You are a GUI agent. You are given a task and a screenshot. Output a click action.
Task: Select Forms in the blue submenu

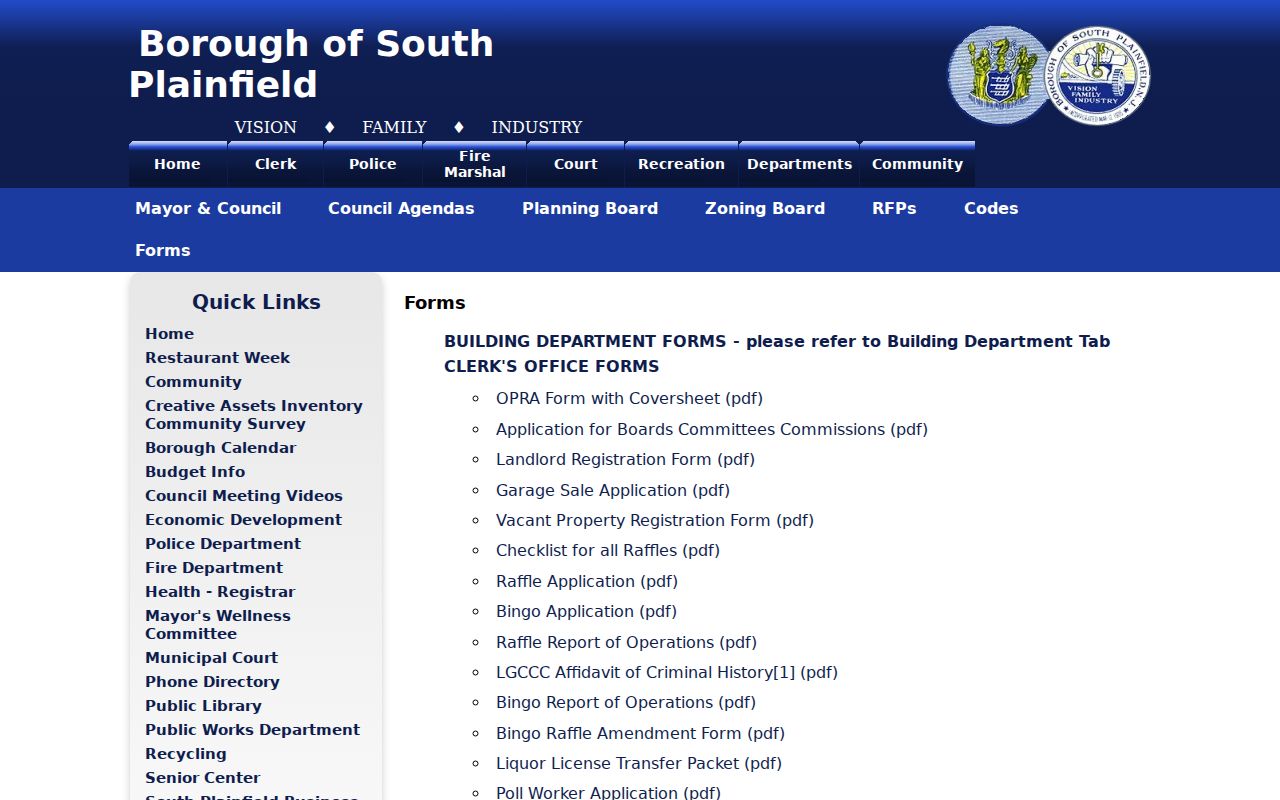point(163,250)
